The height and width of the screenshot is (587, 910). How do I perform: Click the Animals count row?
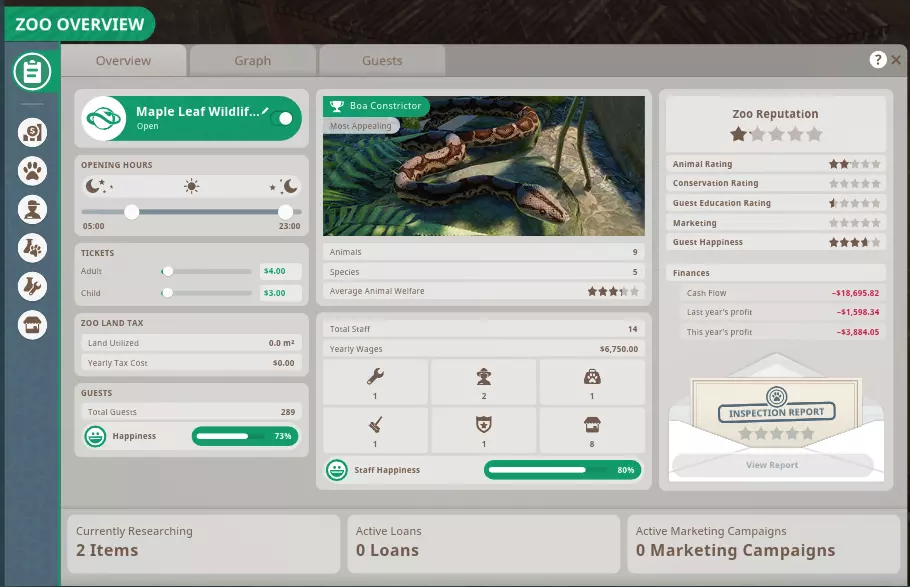coord(483,252)
